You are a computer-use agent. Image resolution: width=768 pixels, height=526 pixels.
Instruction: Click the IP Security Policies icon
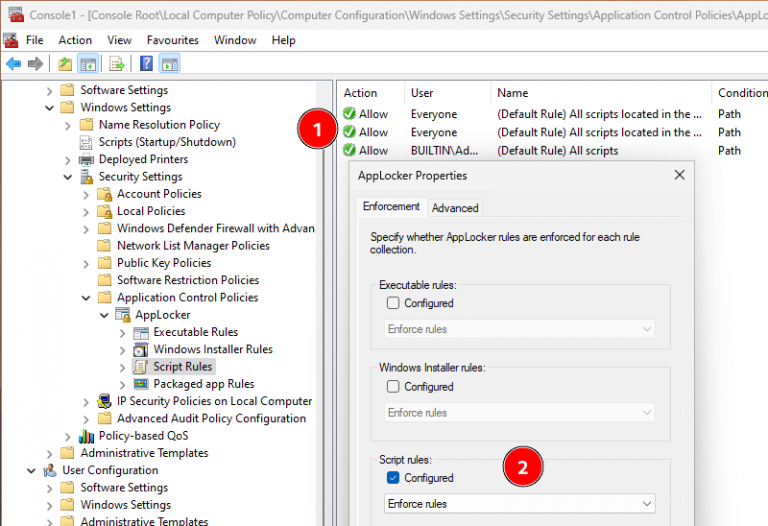tap(104, 401)
